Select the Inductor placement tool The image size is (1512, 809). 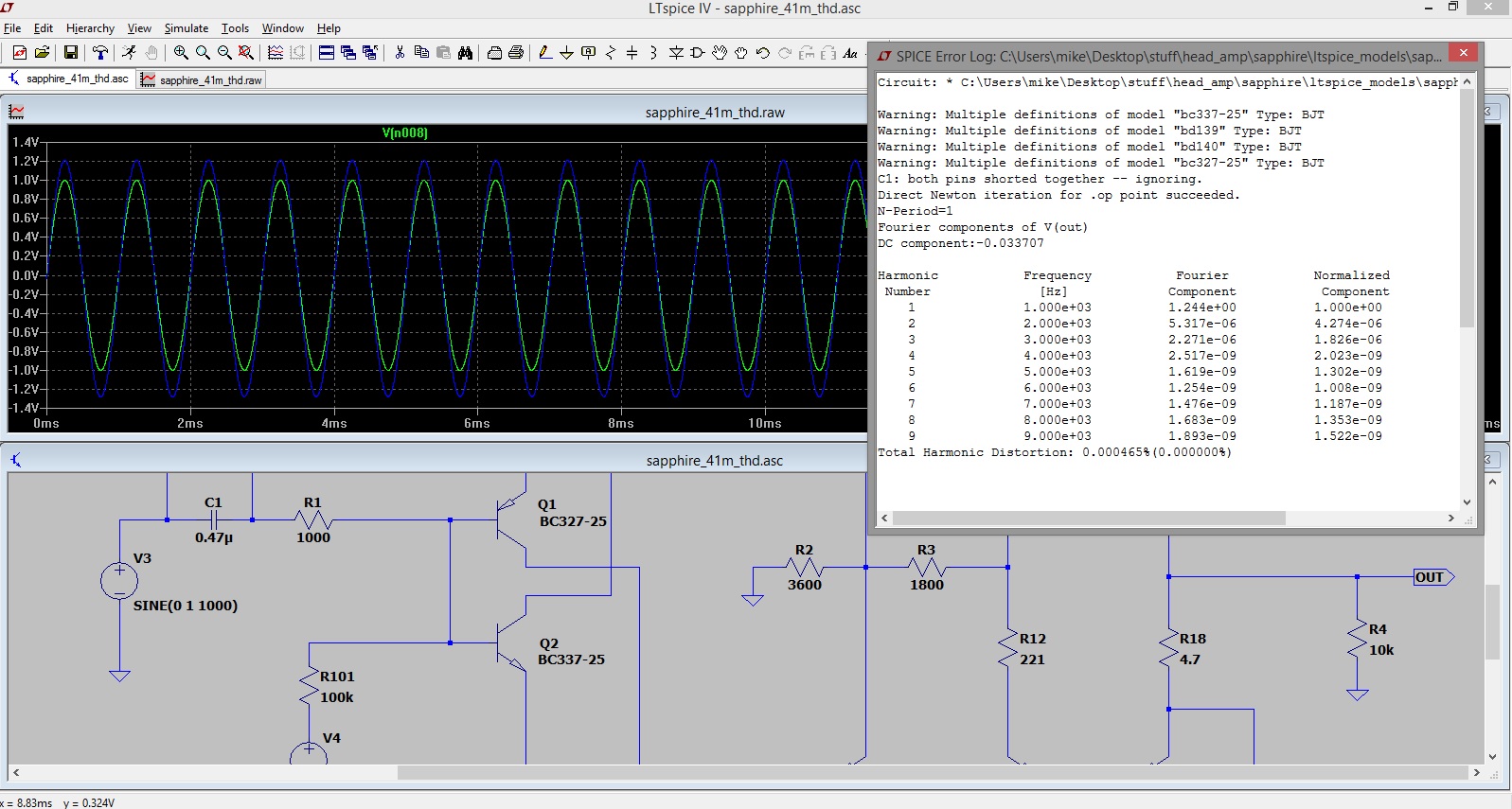(x=653, y=53)
